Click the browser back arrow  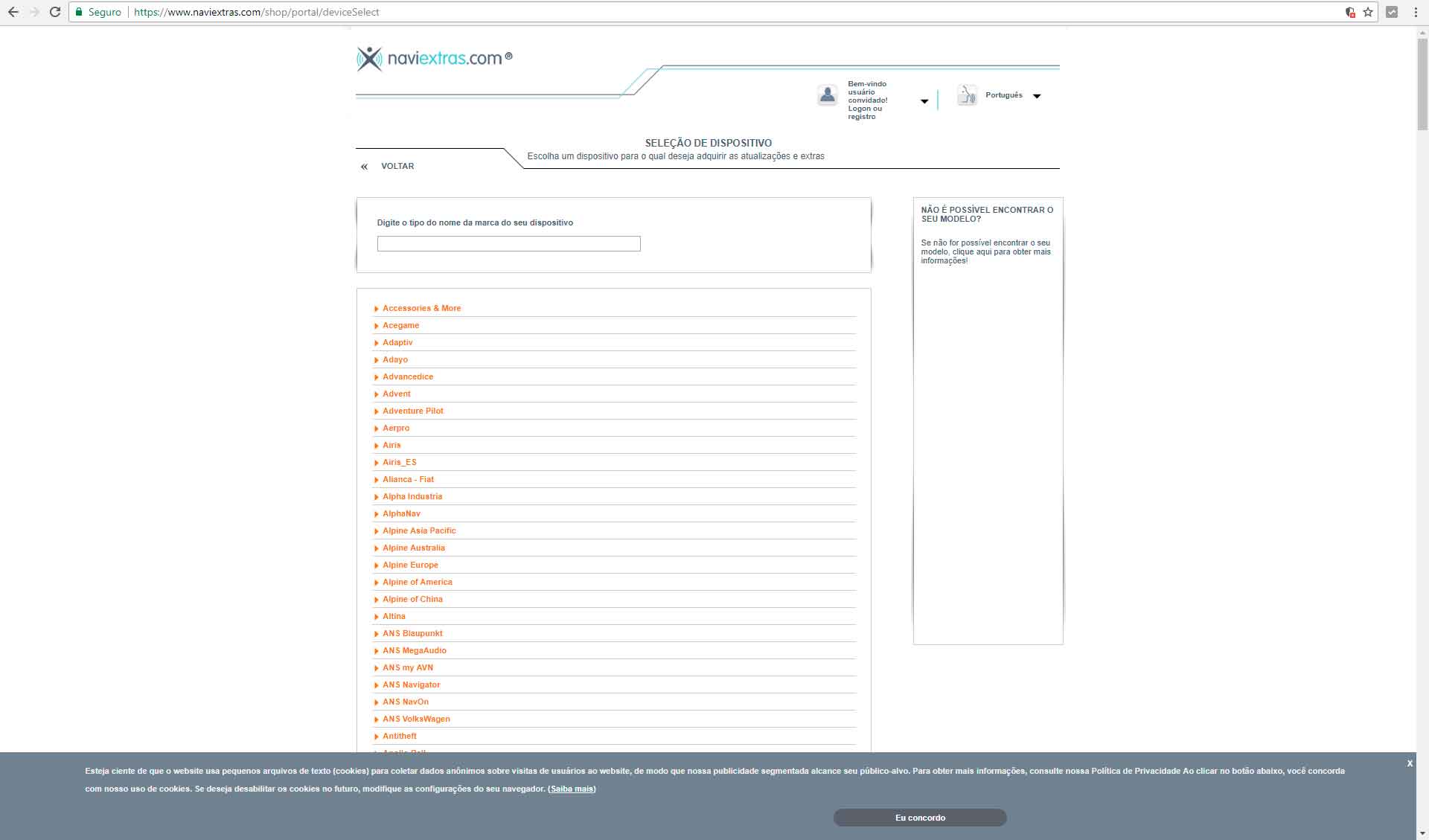13,12
